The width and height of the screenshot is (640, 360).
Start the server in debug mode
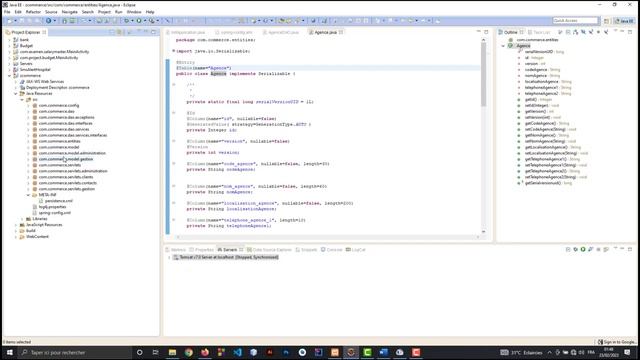tap(576, 249)
